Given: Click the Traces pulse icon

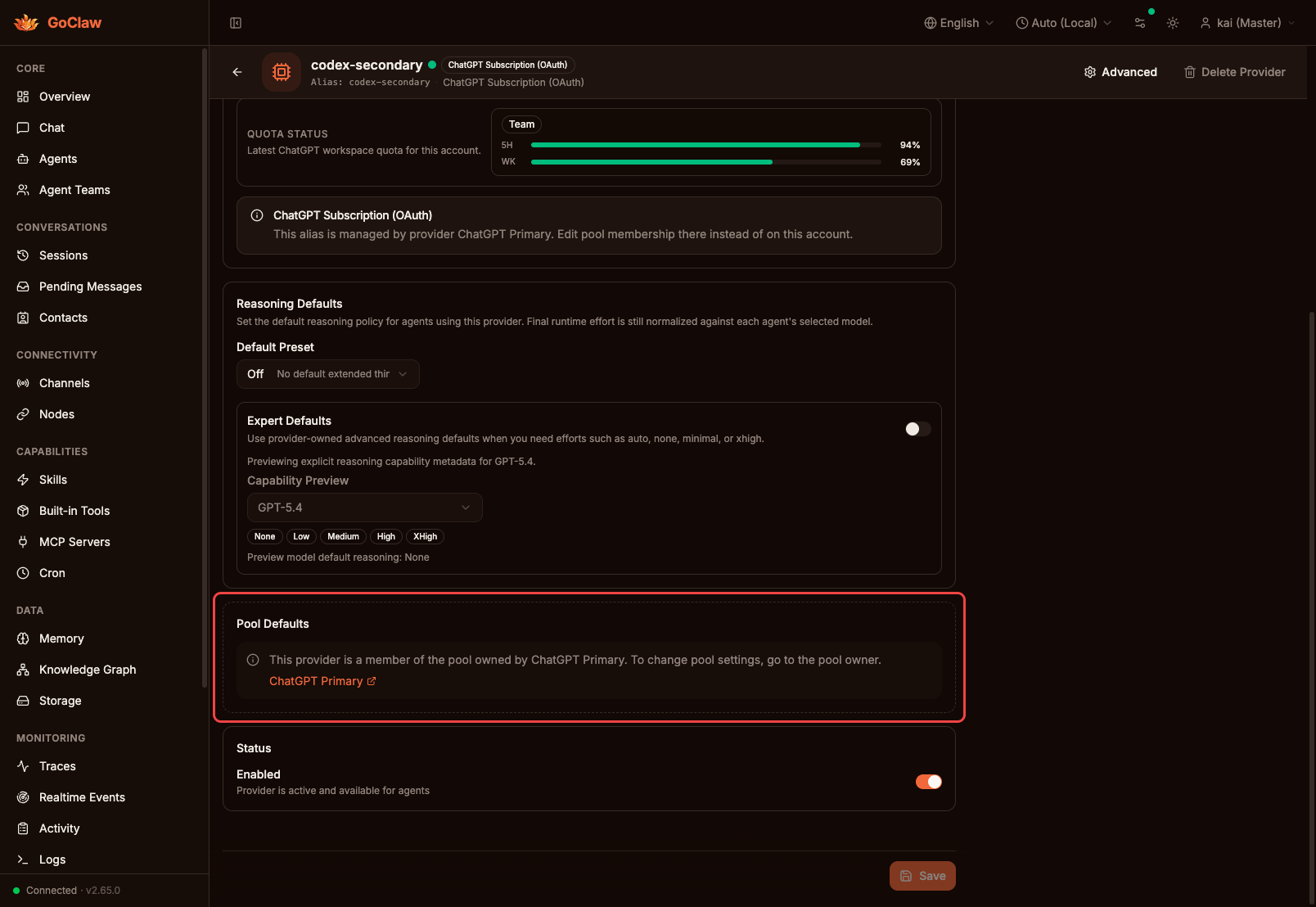Looking at the screenshot, I should tap(23, 766).
